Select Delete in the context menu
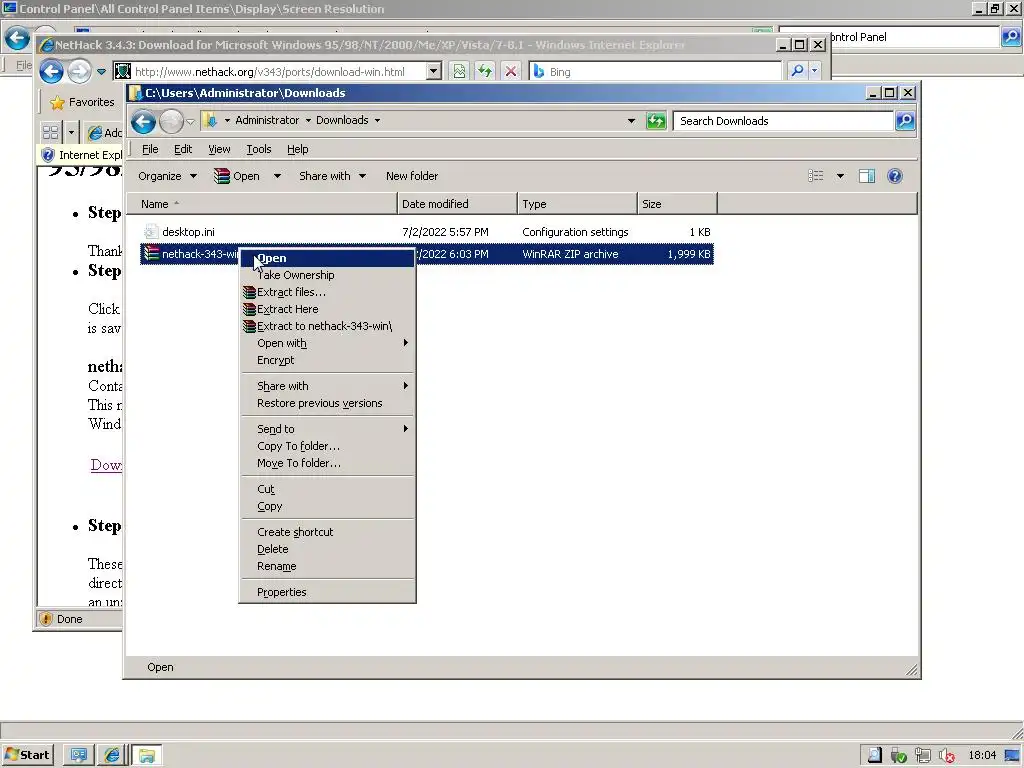The height and width of the screenshot is (768, 1024). pos(328,549)
